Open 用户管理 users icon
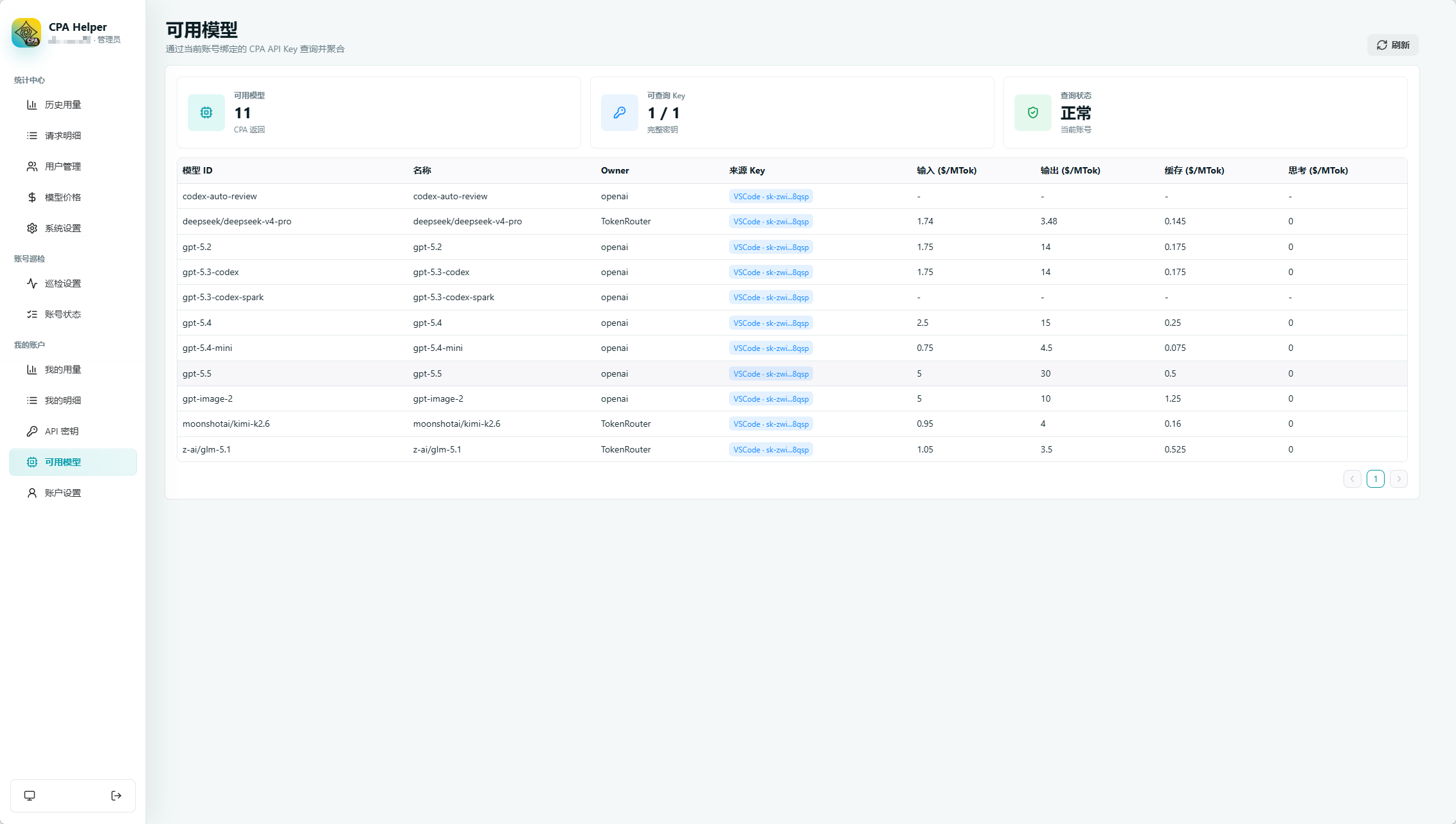1456x824 pixels. (31, 166)
